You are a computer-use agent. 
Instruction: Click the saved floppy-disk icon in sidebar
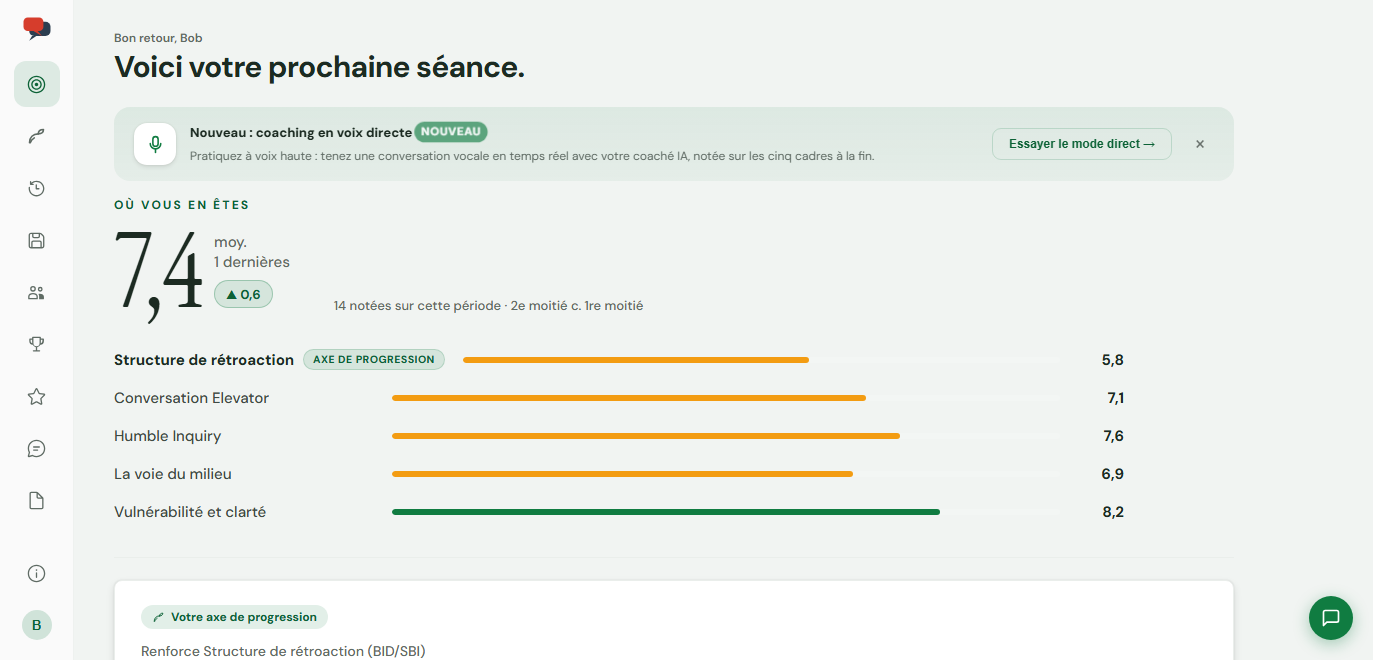click(x=37, y=240)
